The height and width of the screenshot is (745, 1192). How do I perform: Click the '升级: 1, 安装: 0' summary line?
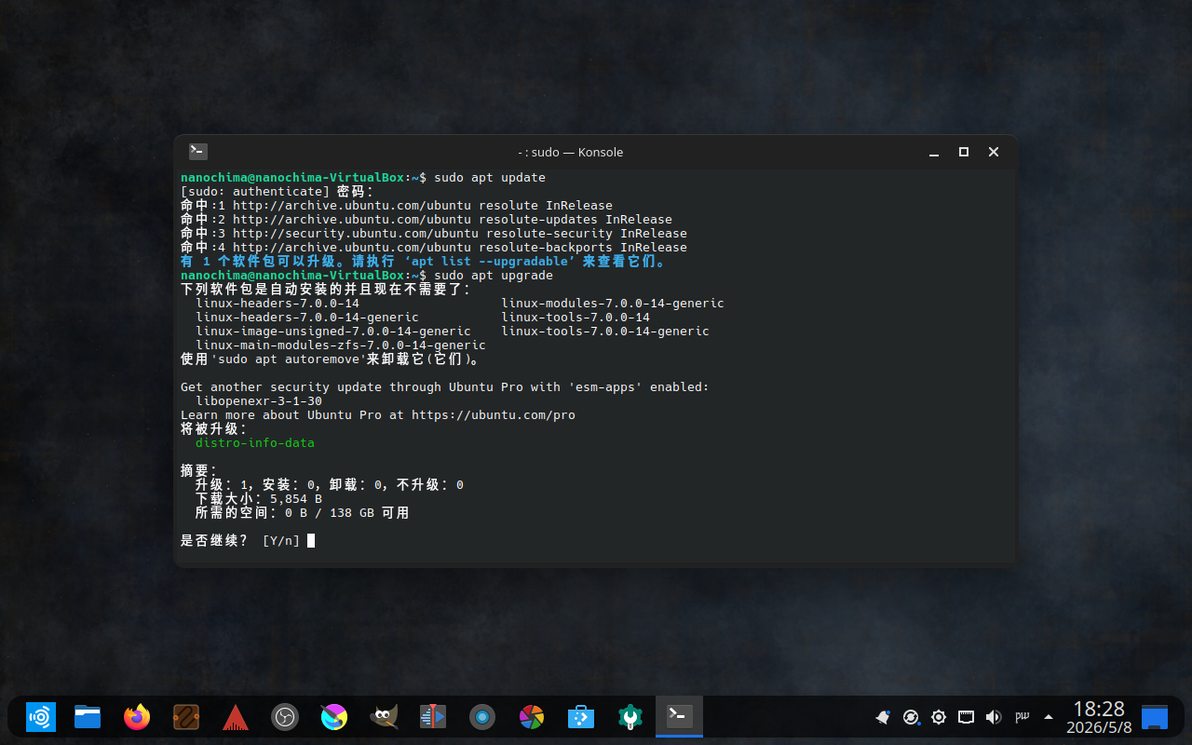click(x=329, y=485)
